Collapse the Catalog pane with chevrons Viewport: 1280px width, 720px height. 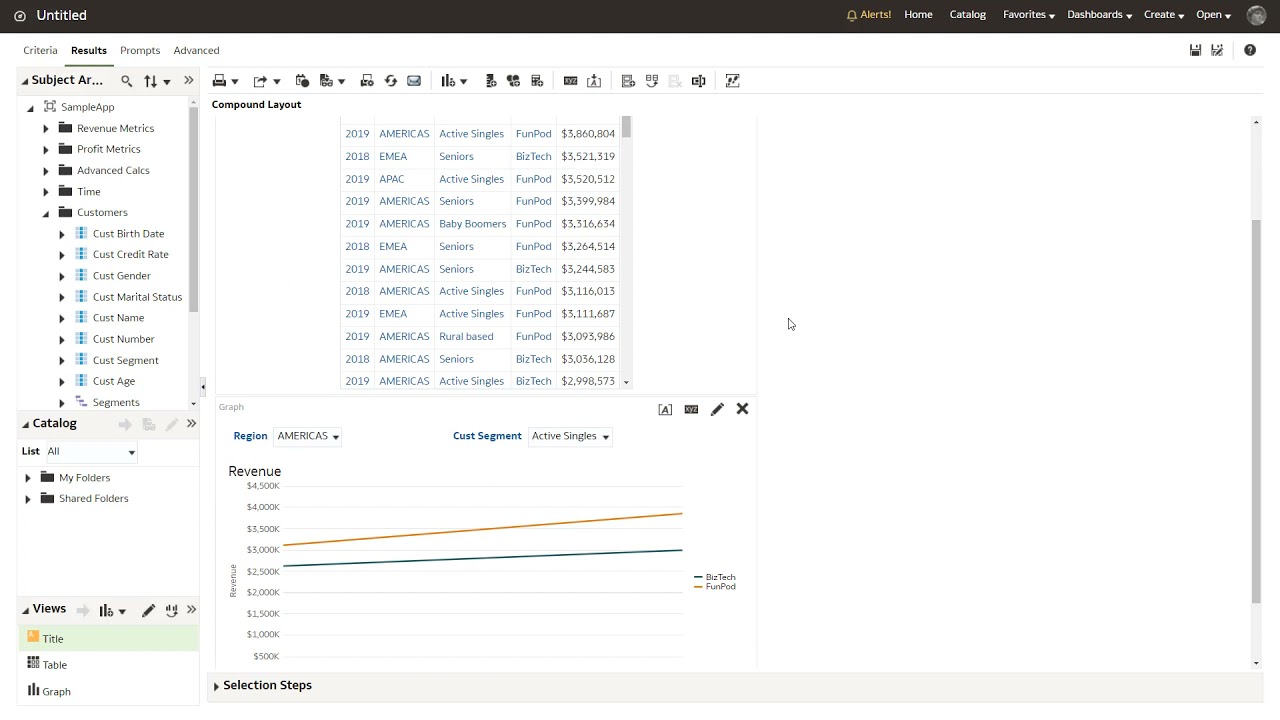pyautogui.click(x=191, y=424)
